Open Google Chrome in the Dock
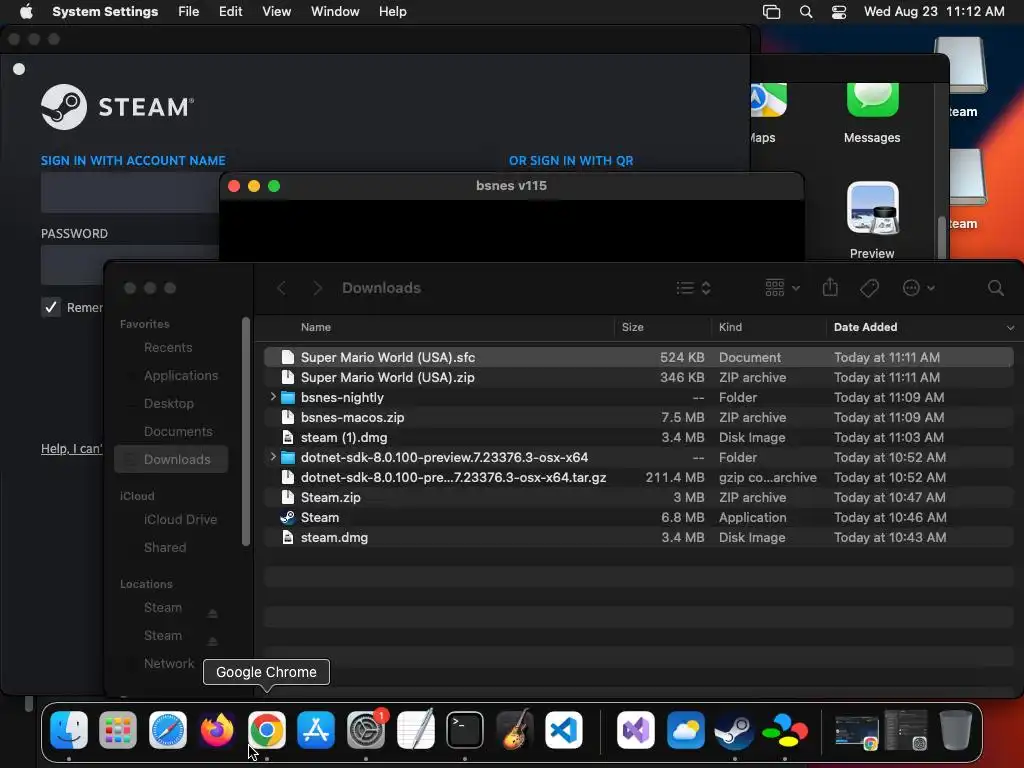Viewport: 1024px width, 768px height. click(x=266, y=730)
